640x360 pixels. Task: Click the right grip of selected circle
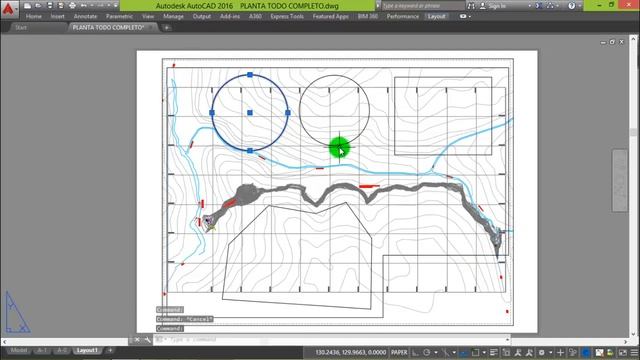288,113
